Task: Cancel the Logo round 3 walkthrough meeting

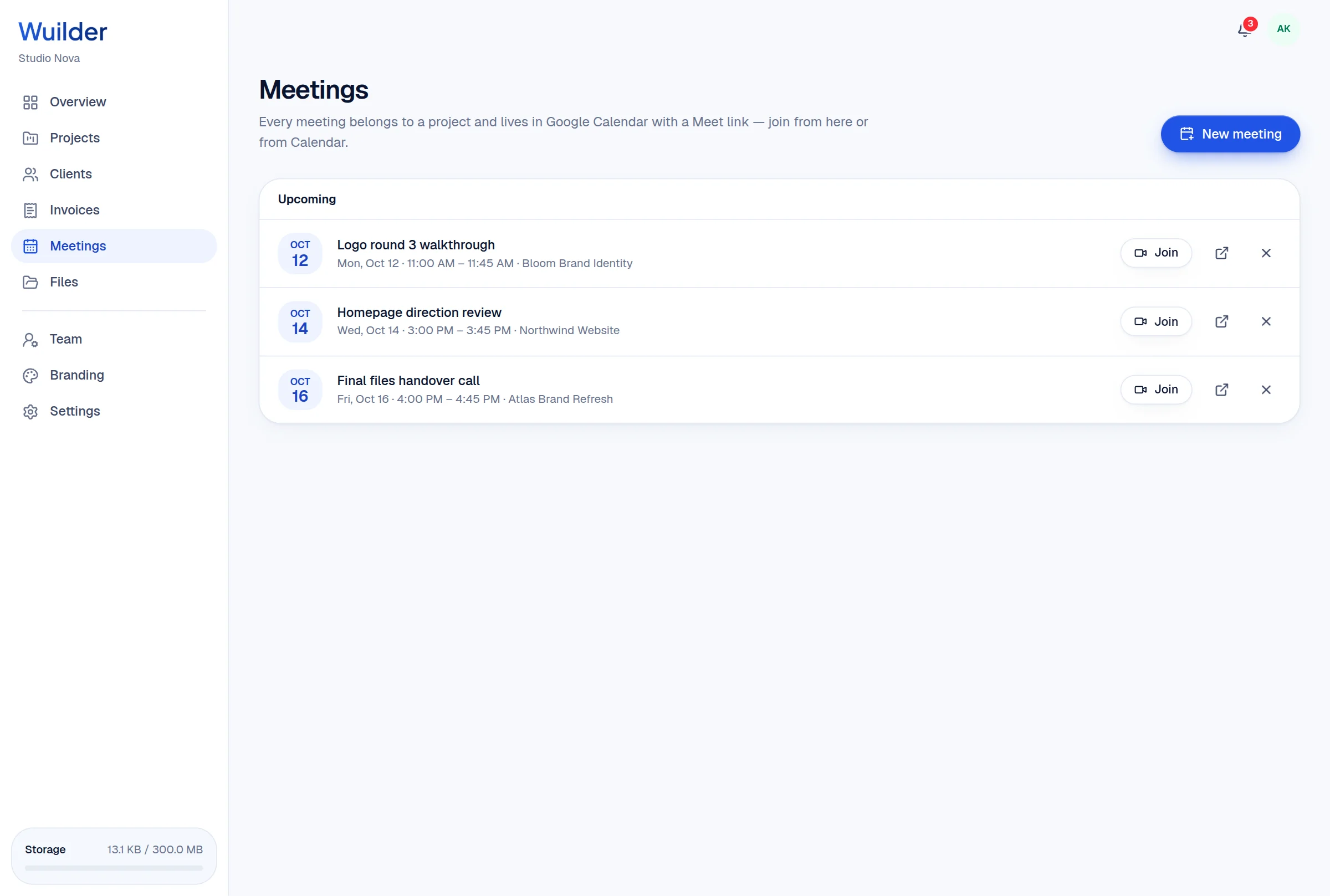Action: pyautogui.click(x=1266, y=253)
